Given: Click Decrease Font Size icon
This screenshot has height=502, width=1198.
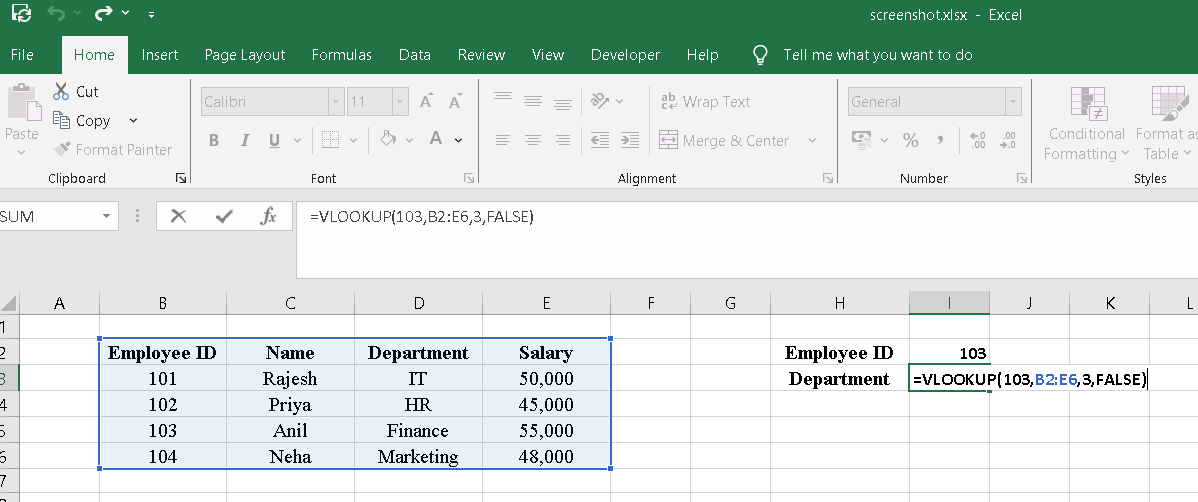Looking at the screenshot, I should pyautogui.click(x=455, y=102).
